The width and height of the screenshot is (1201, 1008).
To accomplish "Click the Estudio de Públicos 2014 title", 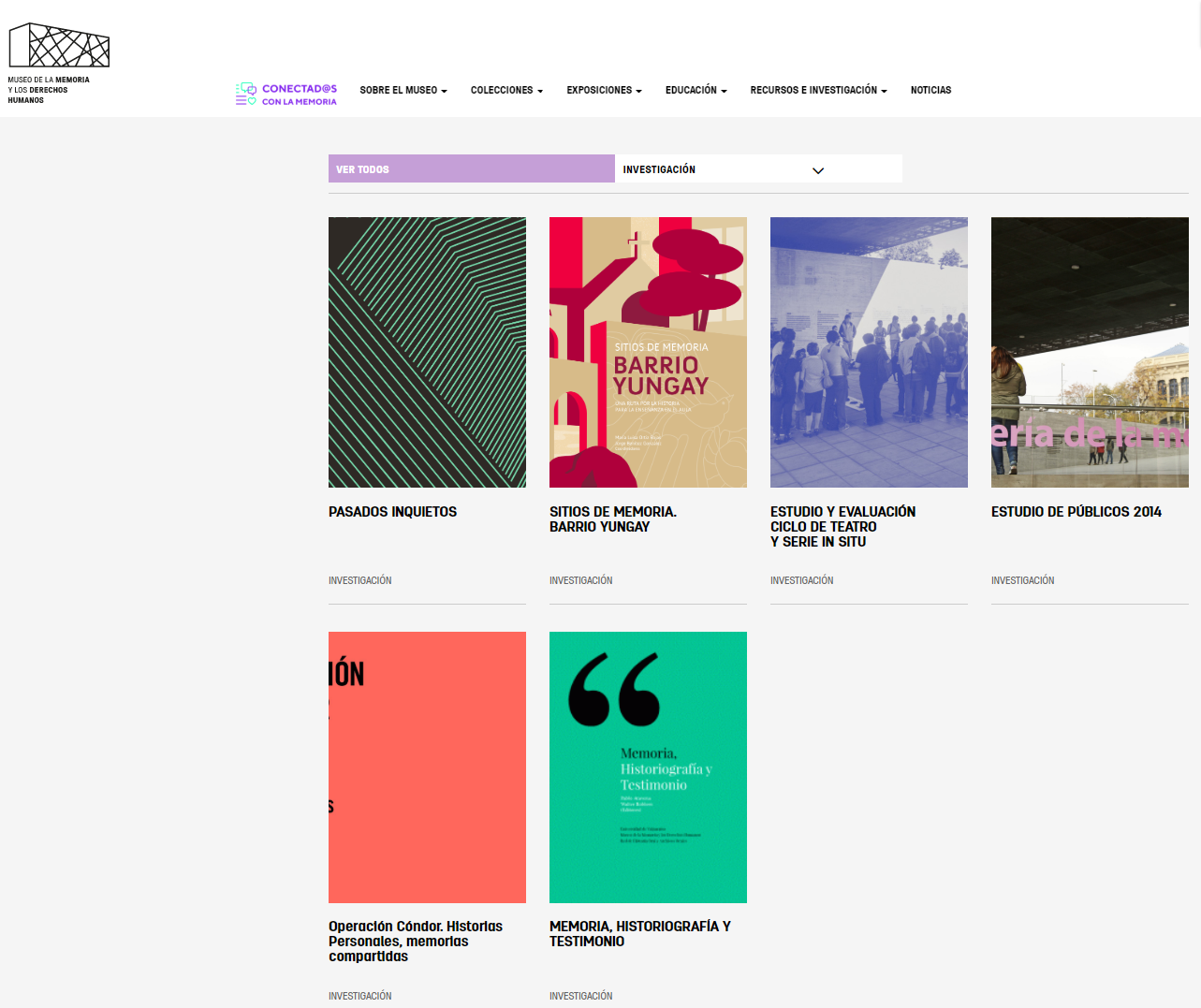I will pos(1077,512).
